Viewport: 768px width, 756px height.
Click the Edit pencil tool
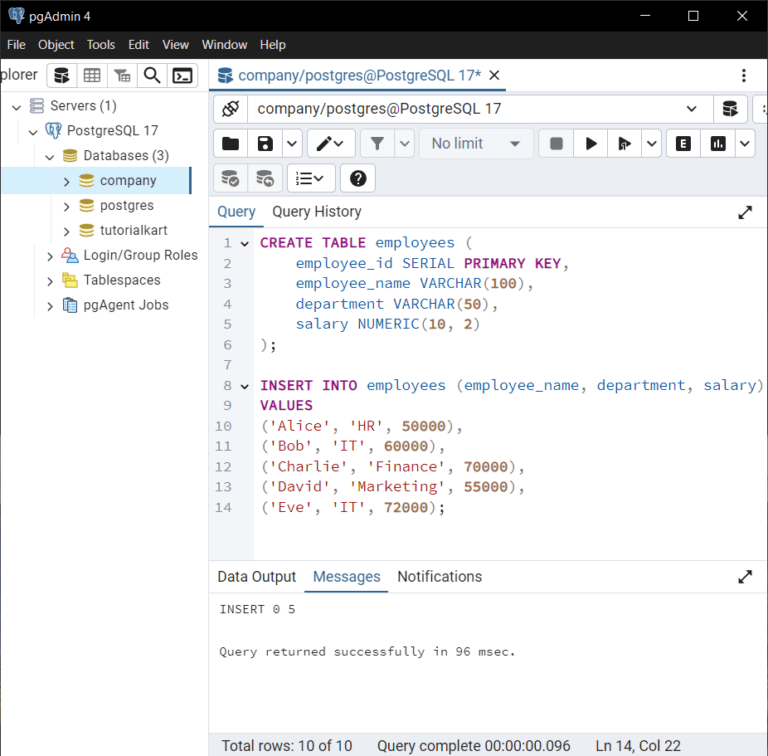coord(331,143)
